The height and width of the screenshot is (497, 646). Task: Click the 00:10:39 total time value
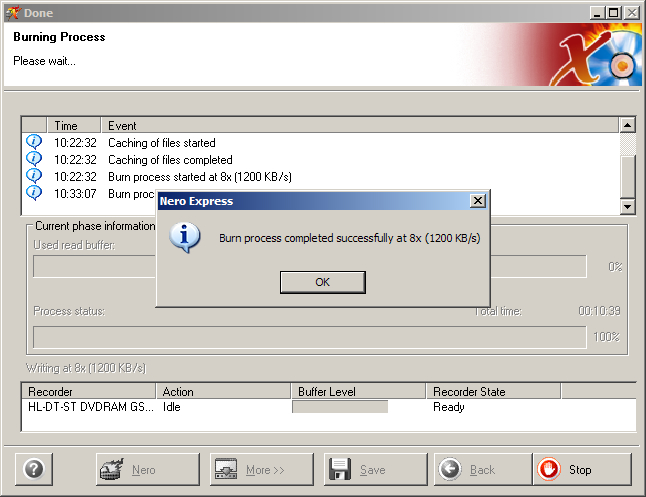(599, 311)
